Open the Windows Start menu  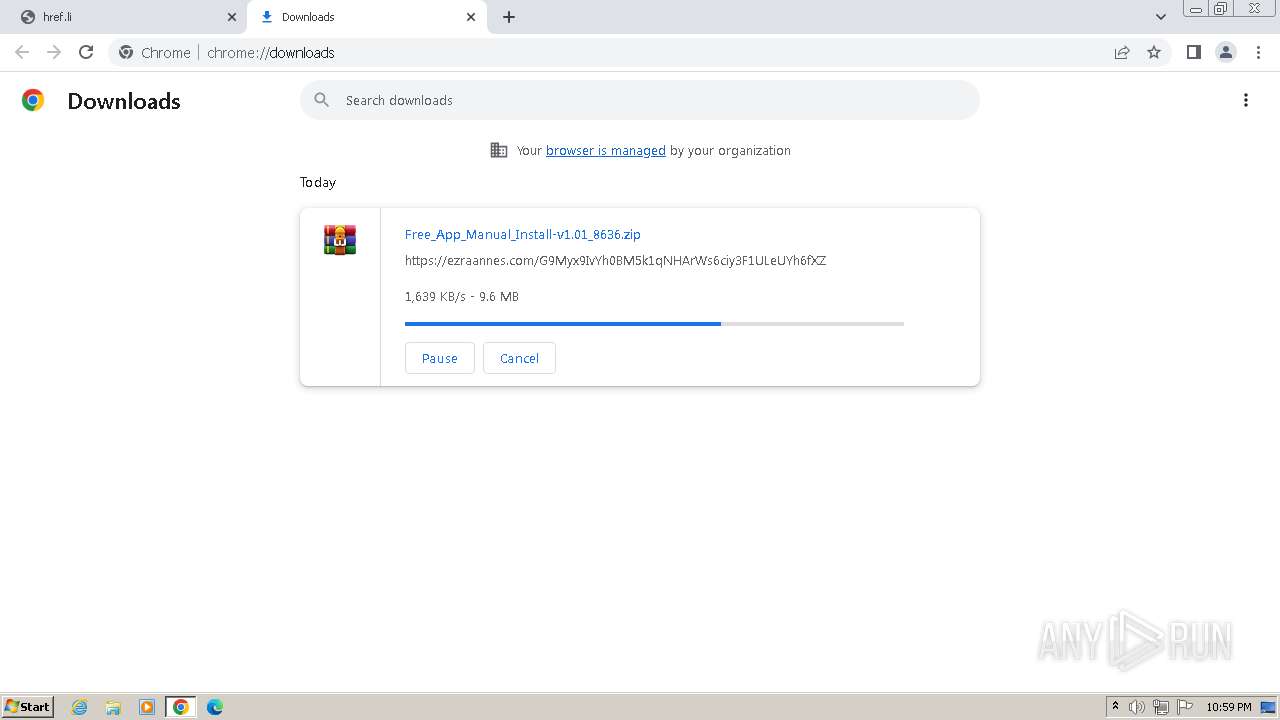[x=28, y=706]
